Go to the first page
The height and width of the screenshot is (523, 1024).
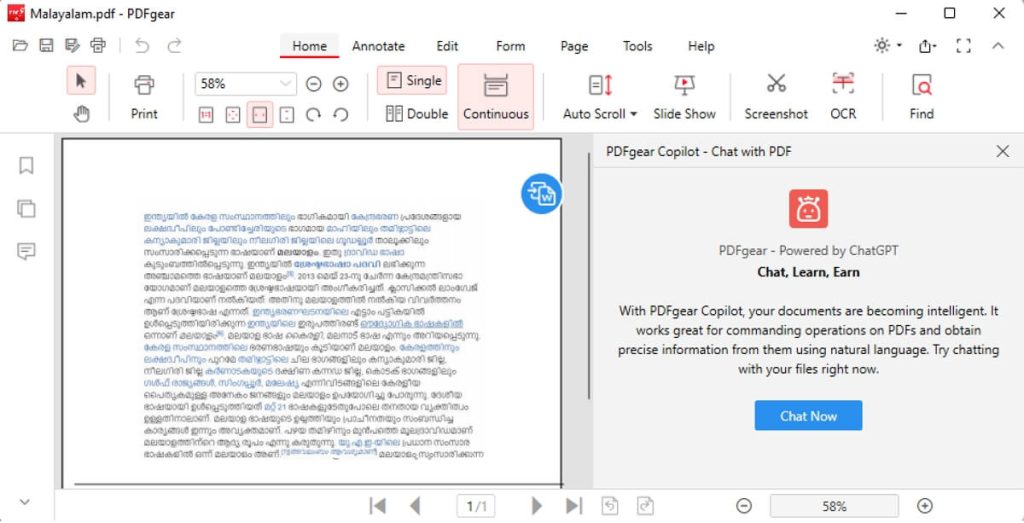pyautogui.click(x=377, y=506)
